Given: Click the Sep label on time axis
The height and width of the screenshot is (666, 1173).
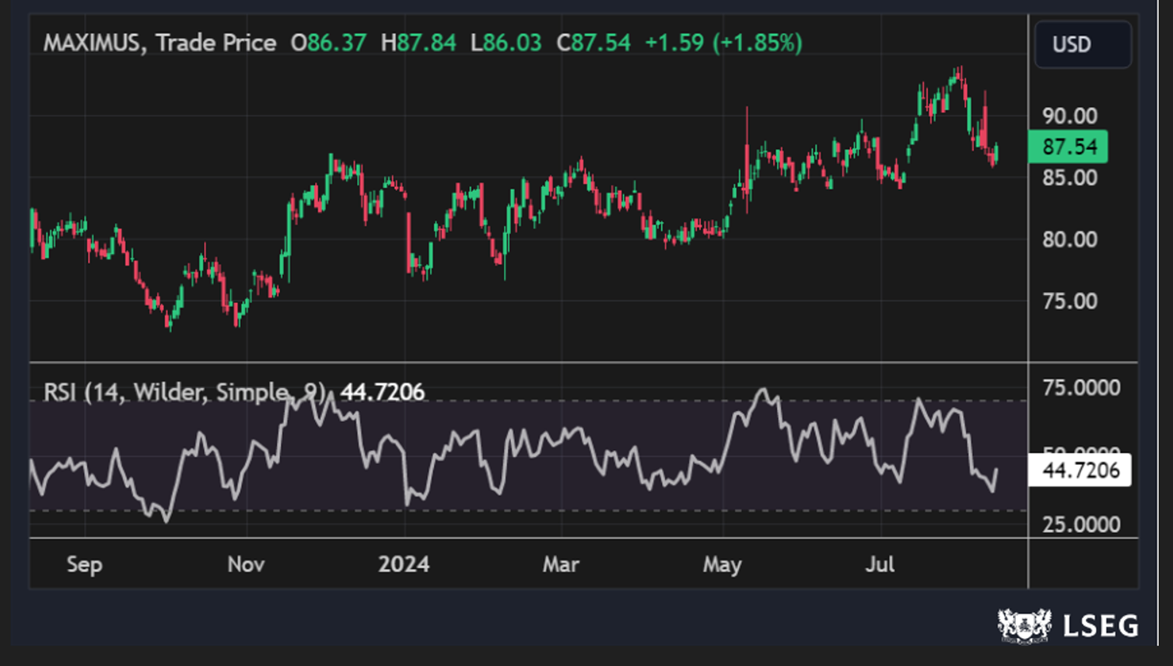Looking at the screenshot, I should click(85, 565).
